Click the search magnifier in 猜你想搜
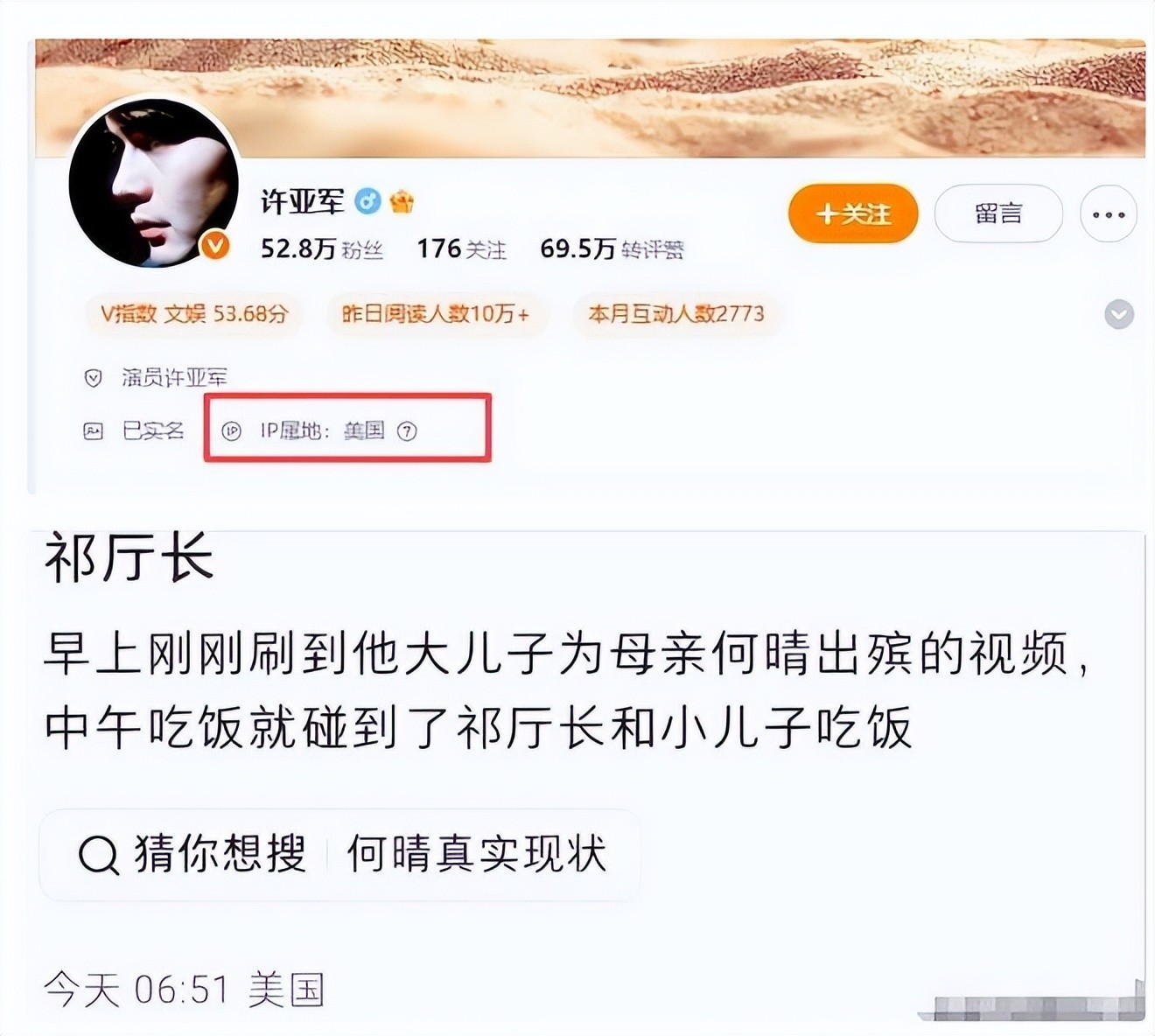The image size is (1155, 1036). [99, 854]
